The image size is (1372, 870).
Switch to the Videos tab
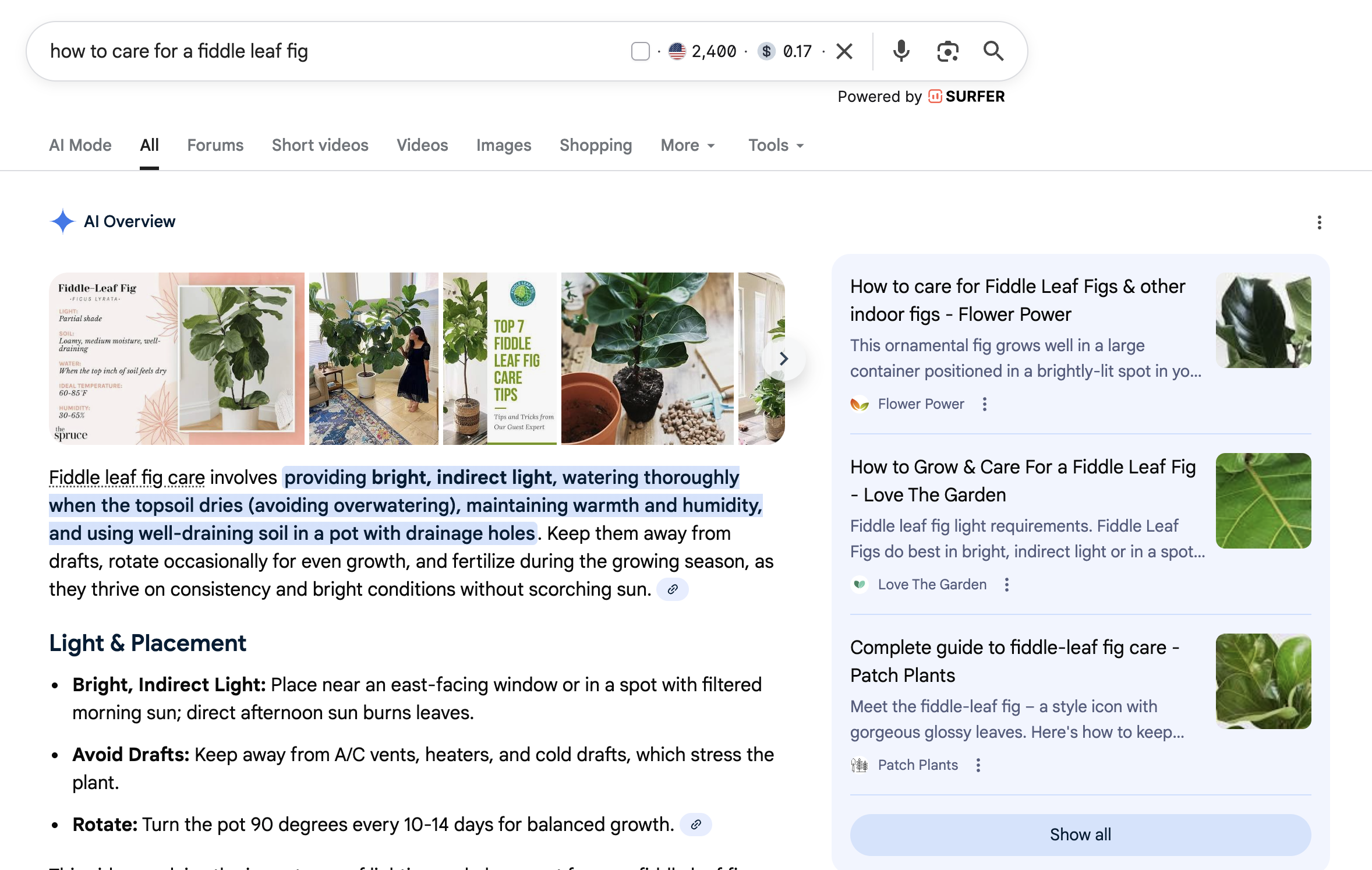[422, 145]
